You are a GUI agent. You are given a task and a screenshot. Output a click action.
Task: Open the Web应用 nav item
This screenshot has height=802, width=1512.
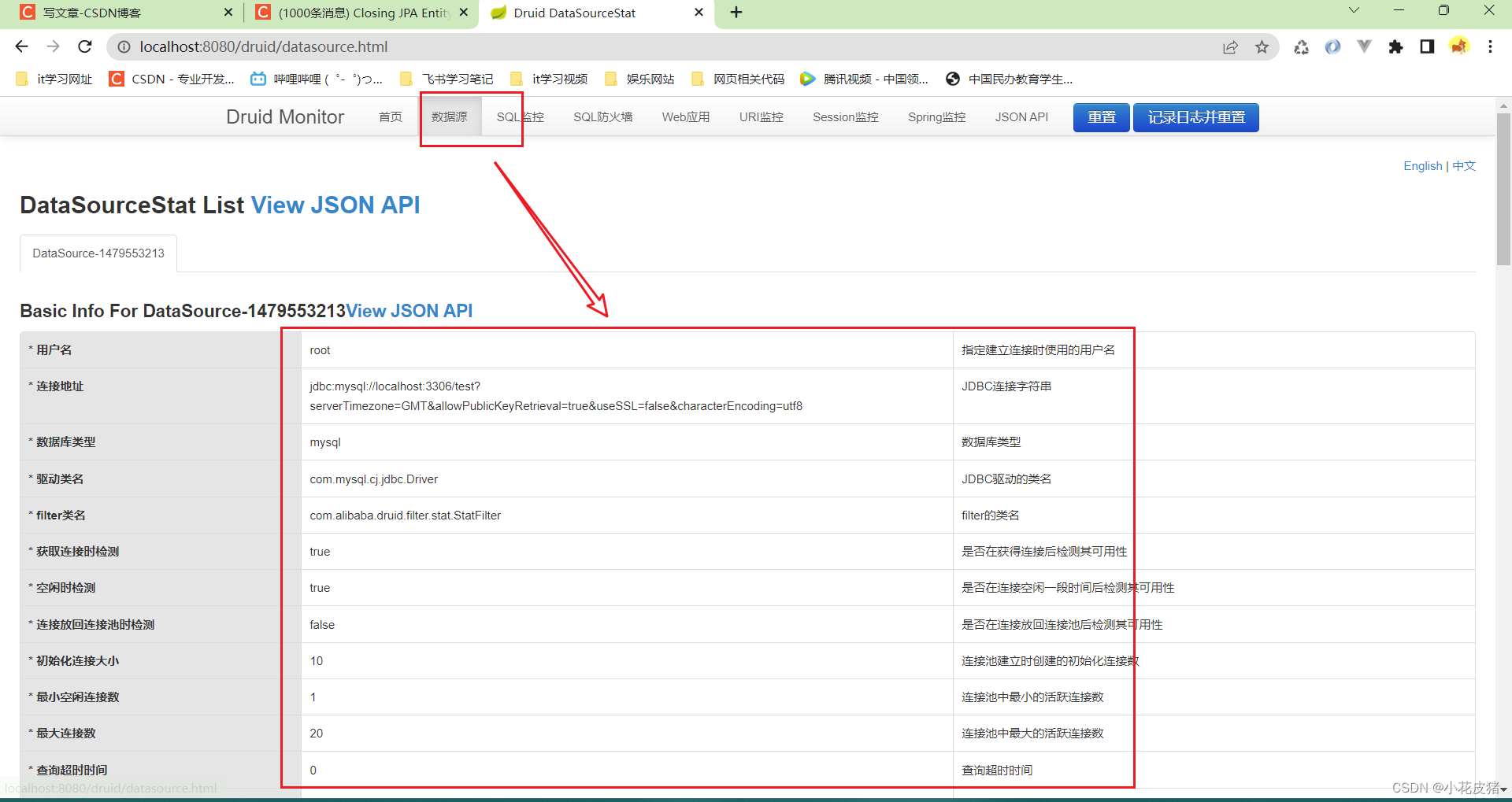coord(686,116)
